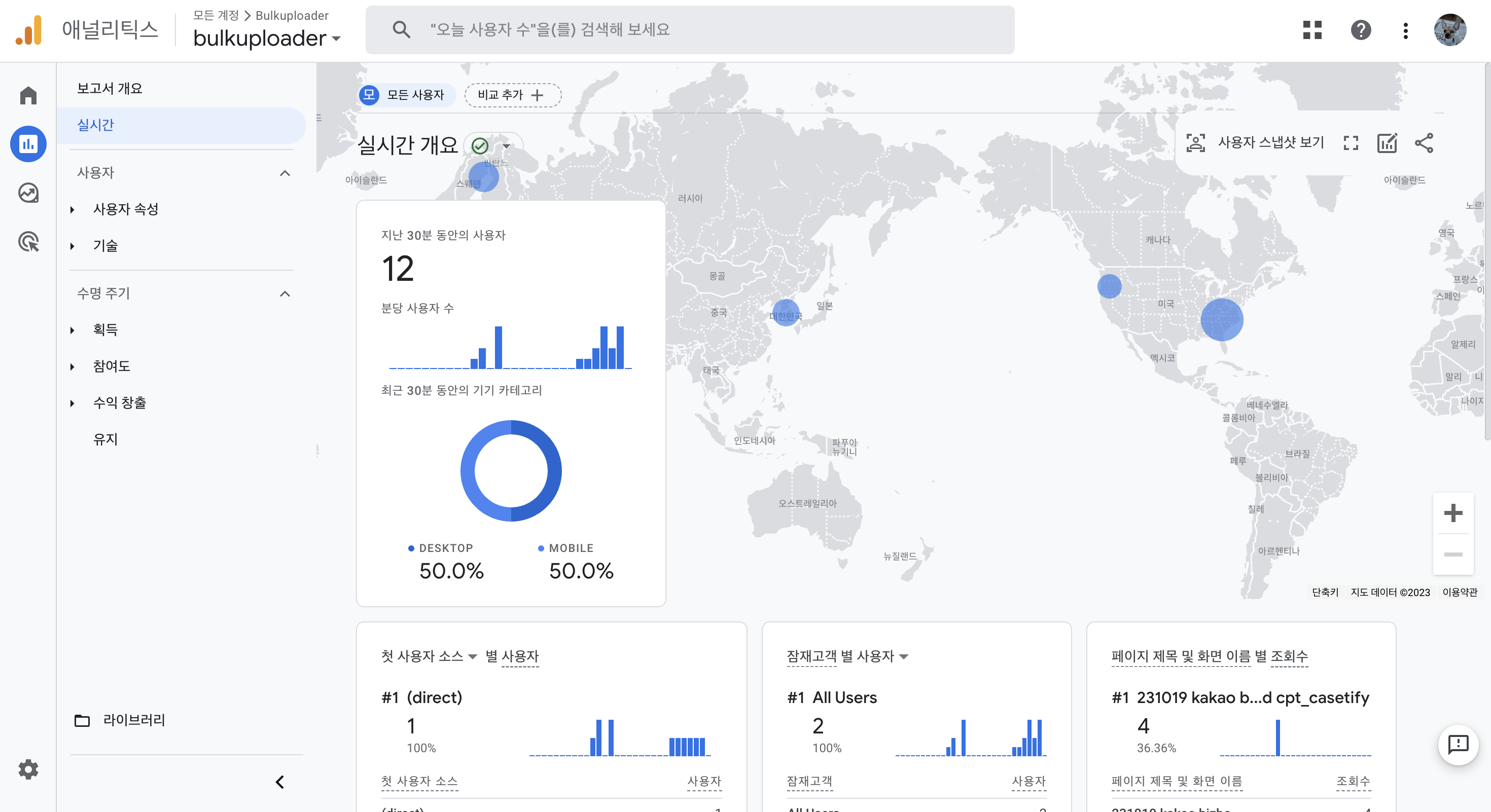Expand 수익 창출 in the sidebar

73,403
